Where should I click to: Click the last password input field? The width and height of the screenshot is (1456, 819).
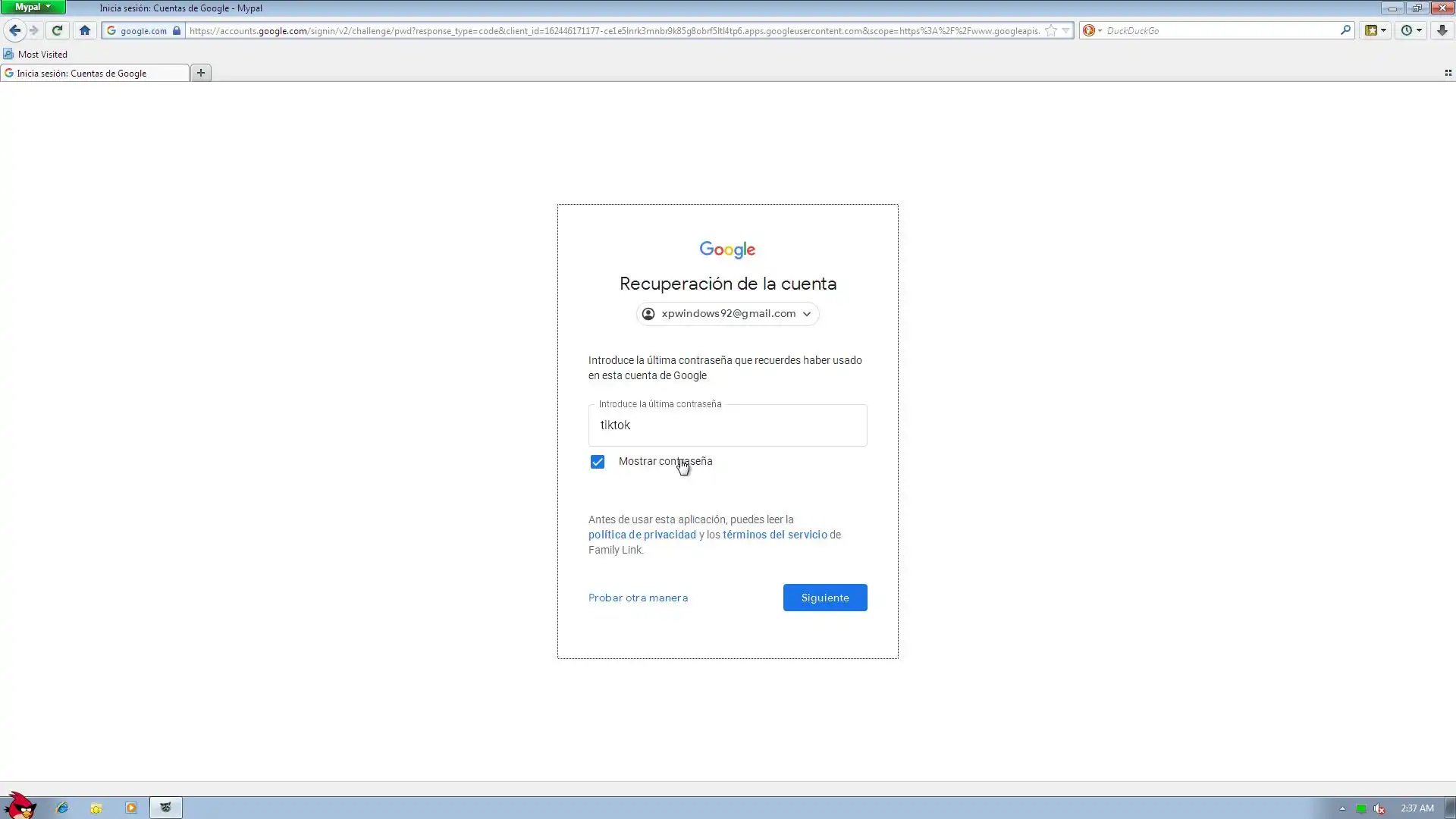click(727, 425)
